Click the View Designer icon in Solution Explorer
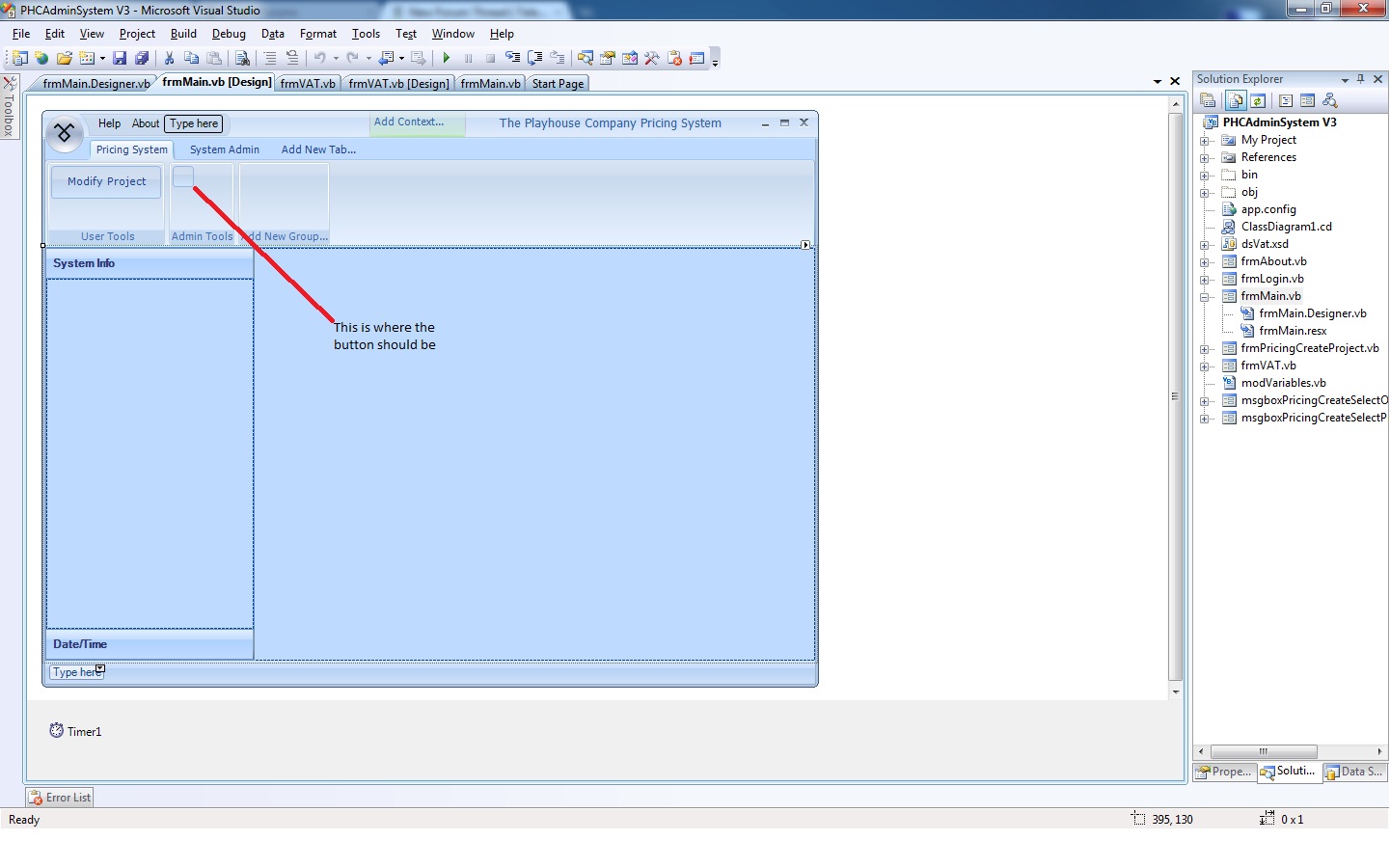The image size is (1390, 868). [x=1308, y=100]
